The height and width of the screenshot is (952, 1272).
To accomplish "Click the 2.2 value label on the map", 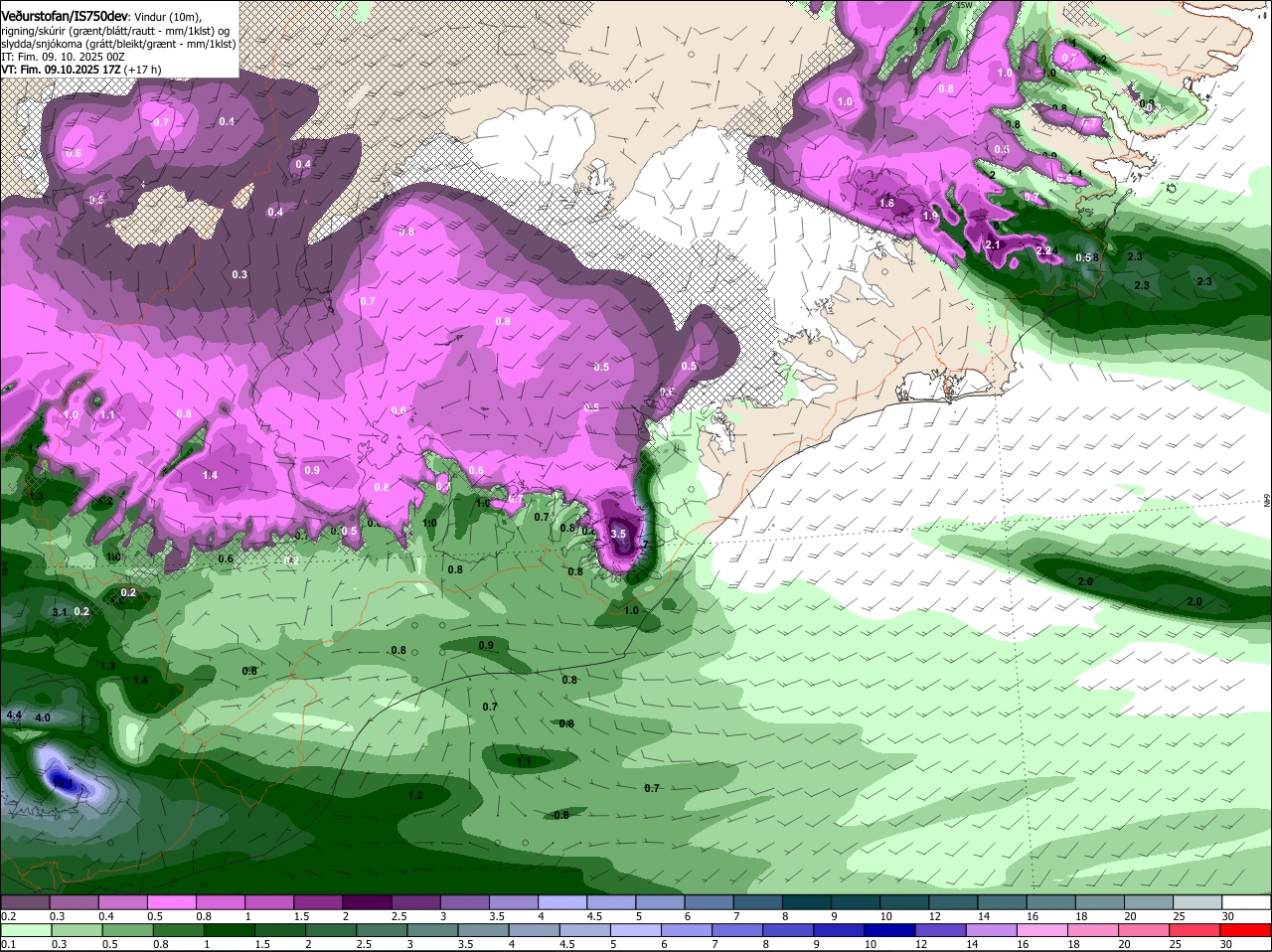I will [1043, 251].
